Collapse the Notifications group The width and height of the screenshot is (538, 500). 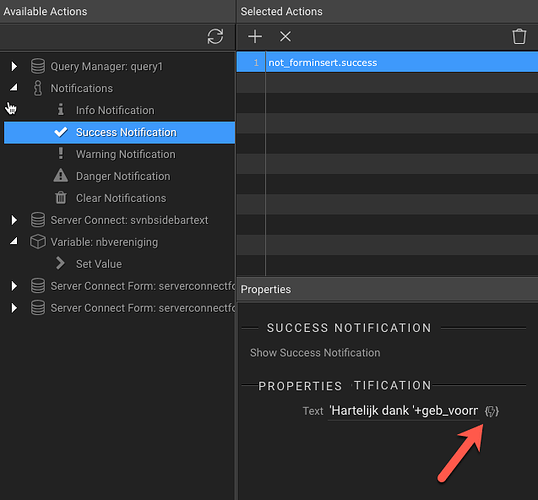tap(14, 88)
